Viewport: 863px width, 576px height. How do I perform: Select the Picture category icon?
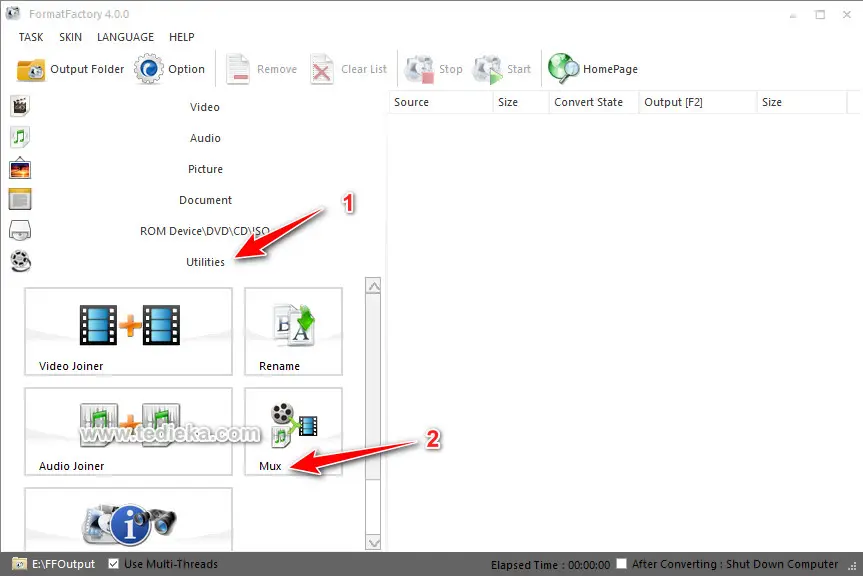(x=20, y=168)
